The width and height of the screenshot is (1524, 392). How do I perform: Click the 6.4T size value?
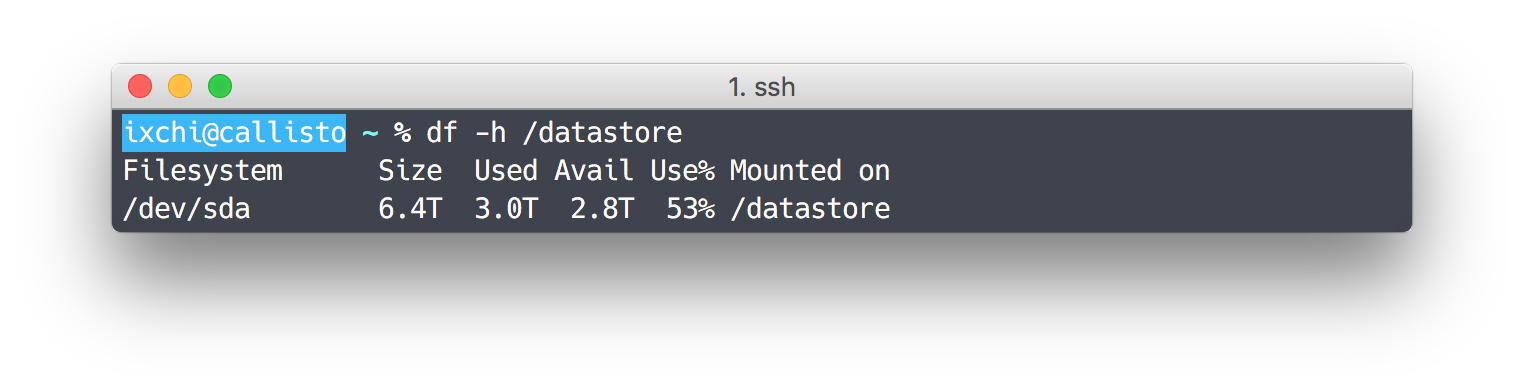pyautogui.click(x=410, y=210)
